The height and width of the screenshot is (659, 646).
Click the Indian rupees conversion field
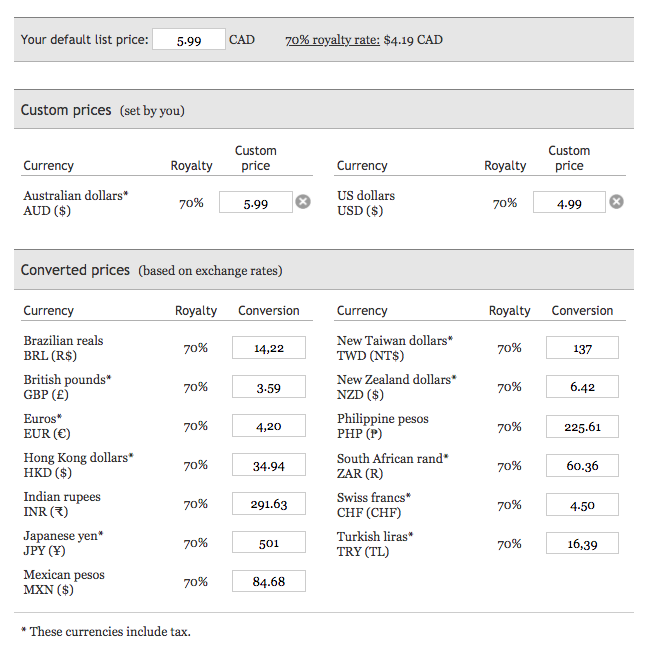click(x=268, y=504)
